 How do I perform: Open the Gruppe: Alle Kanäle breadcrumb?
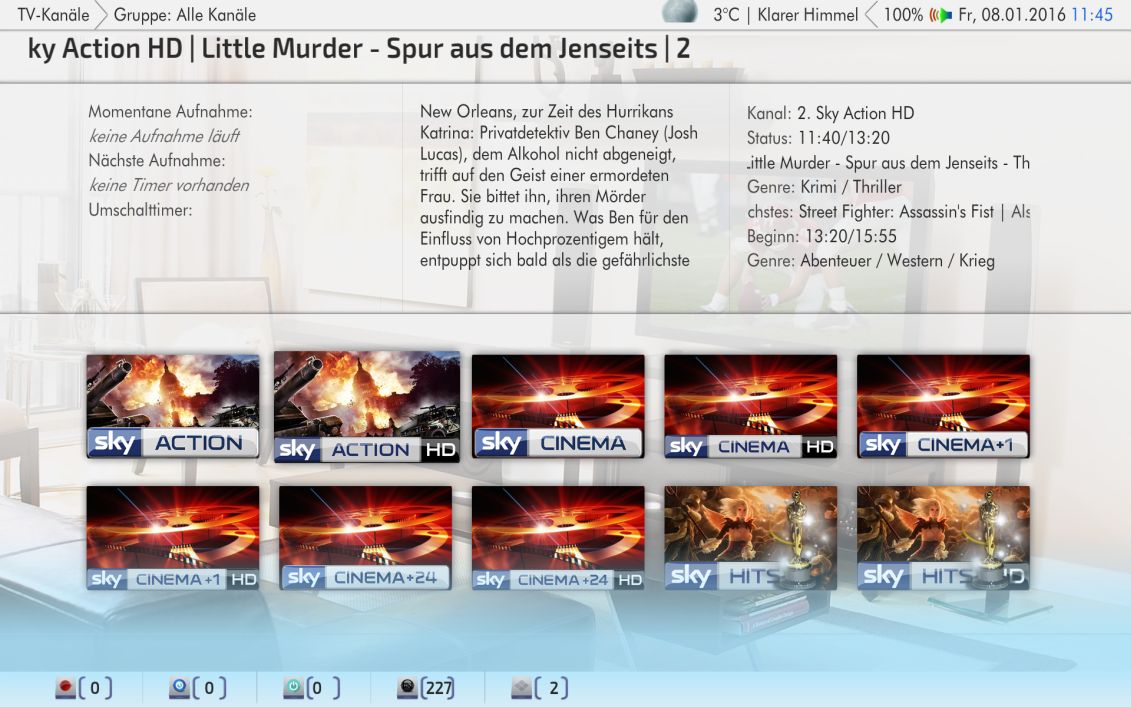tap(185, 14)
